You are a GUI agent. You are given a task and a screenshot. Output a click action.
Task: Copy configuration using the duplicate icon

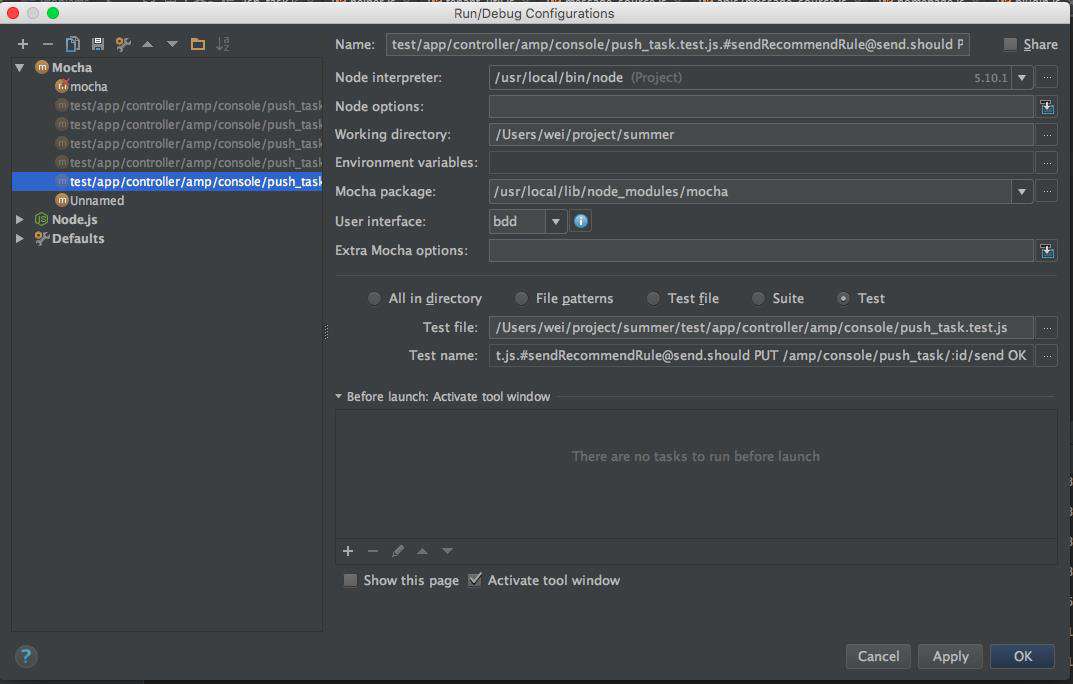[x=73, y=44]
